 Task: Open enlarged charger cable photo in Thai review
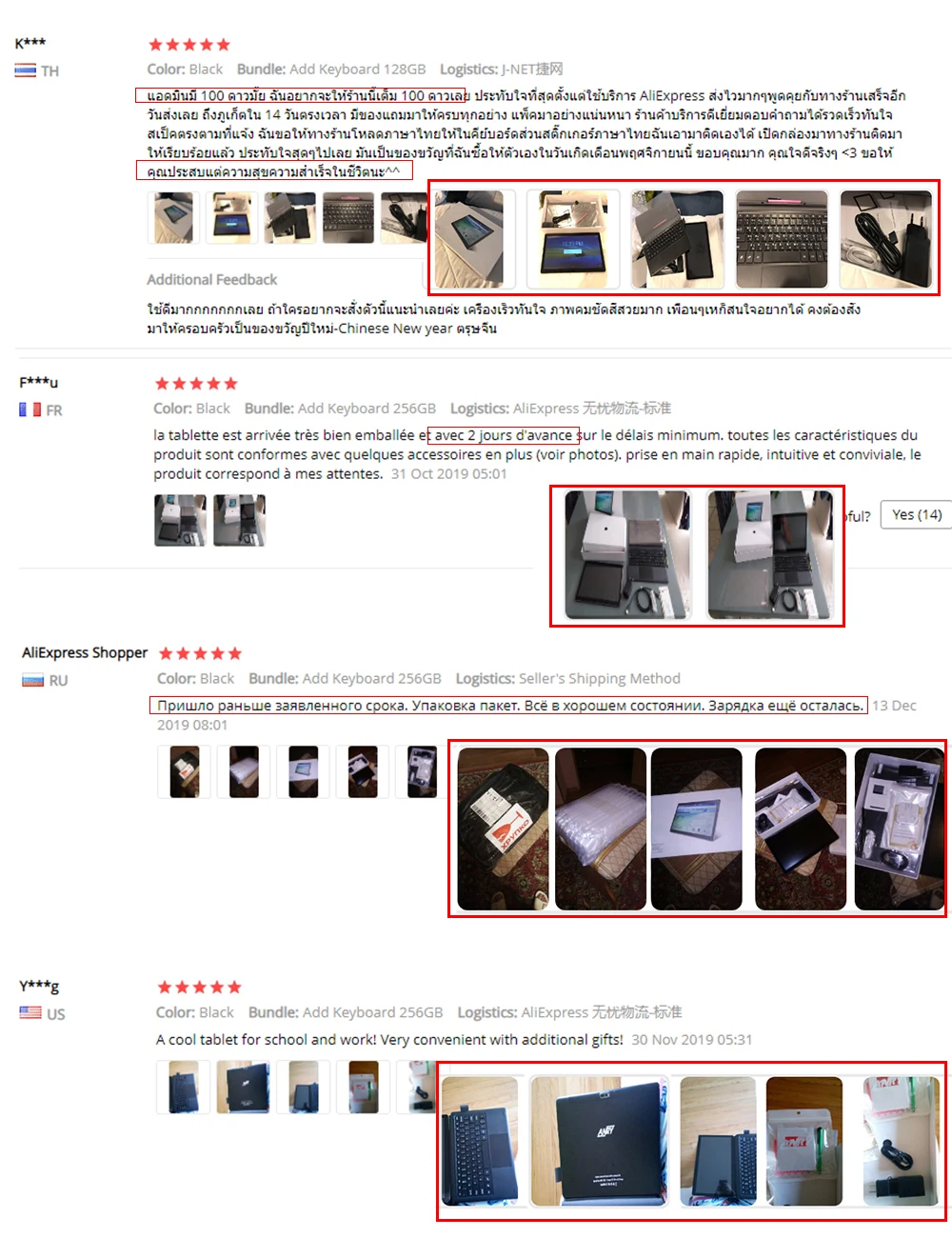885,239
